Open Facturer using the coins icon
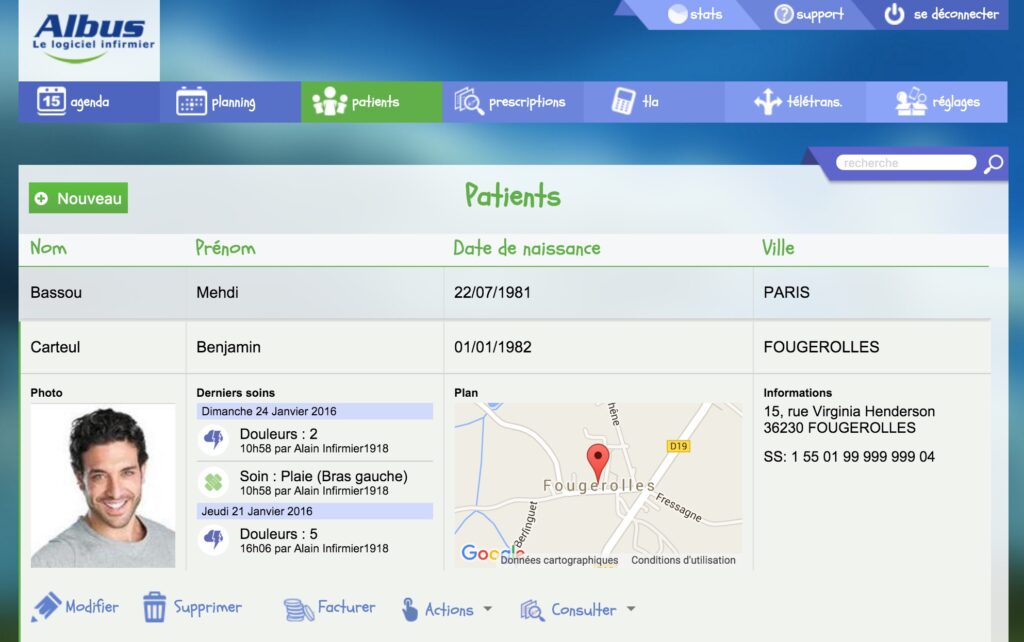This screenshot has width=1024, height=642. click(x=298, y=607)
